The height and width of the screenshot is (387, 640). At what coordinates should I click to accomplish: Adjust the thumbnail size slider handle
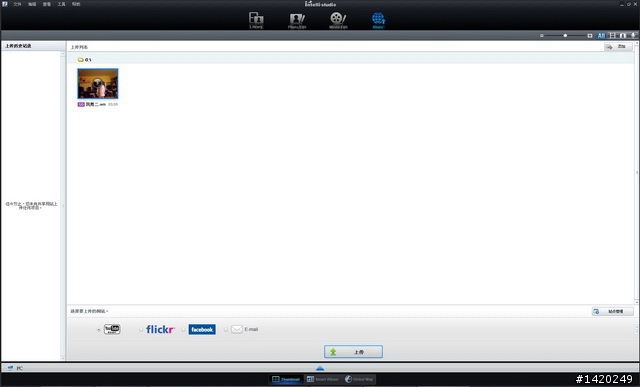click(565, 36)
